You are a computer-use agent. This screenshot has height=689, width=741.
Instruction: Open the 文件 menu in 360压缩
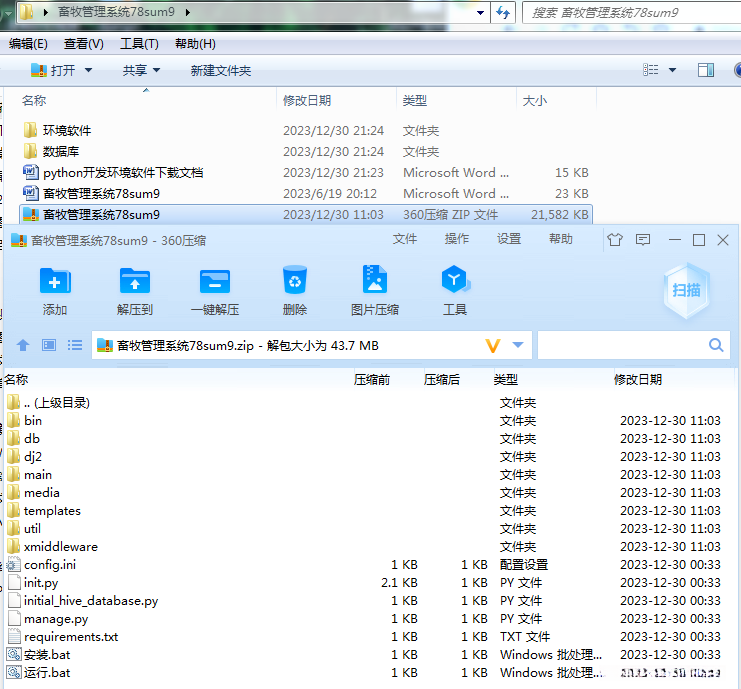405,239
